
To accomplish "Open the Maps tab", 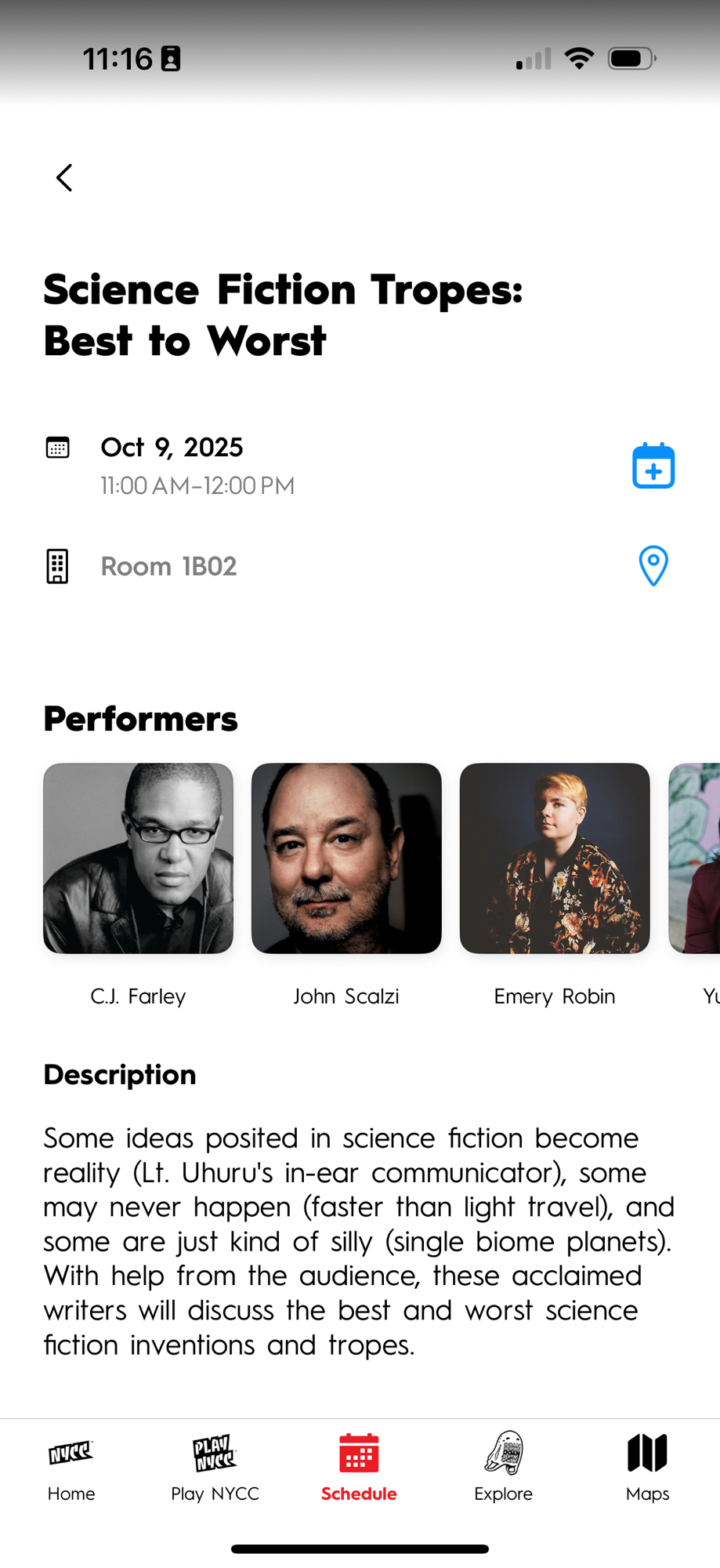I will pyautogui.click(x=647, y=1467).
